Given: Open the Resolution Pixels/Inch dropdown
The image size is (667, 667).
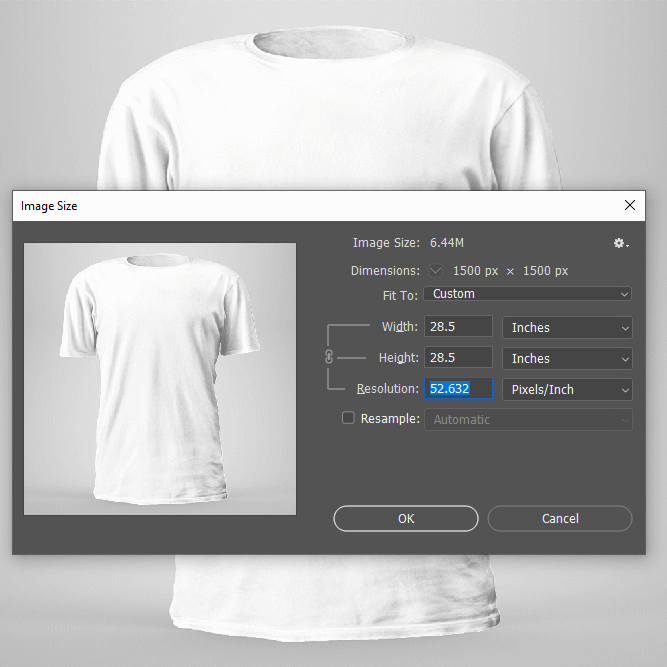Looking at the screenshot, I should tap(567, 390).
